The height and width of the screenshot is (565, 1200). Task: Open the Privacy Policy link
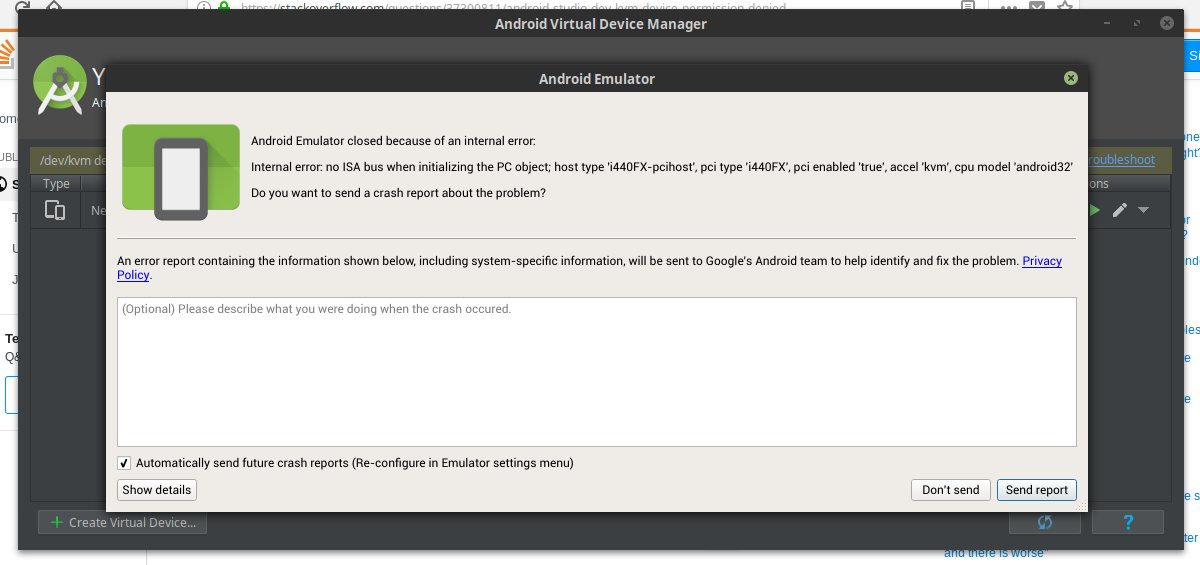coord(1041,261)
